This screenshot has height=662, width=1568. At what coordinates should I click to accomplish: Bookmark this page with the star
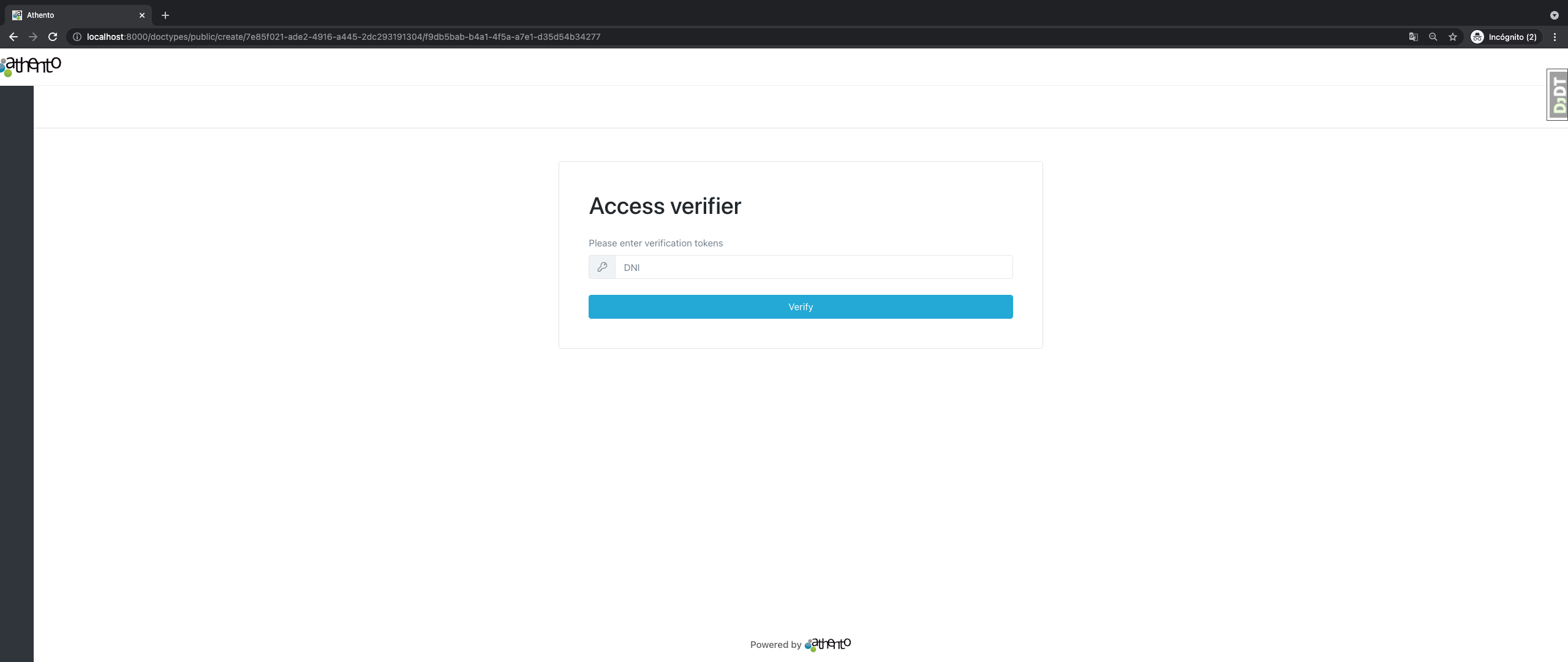(1452, 37)
